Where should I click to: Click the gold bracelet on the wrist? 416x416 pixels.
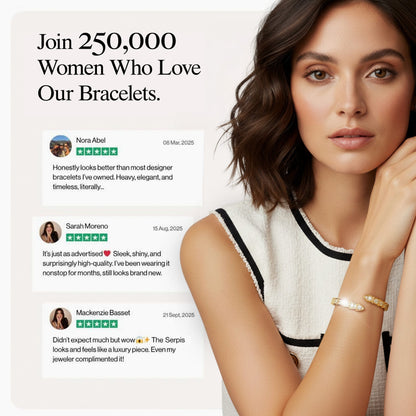coord(360,303)
